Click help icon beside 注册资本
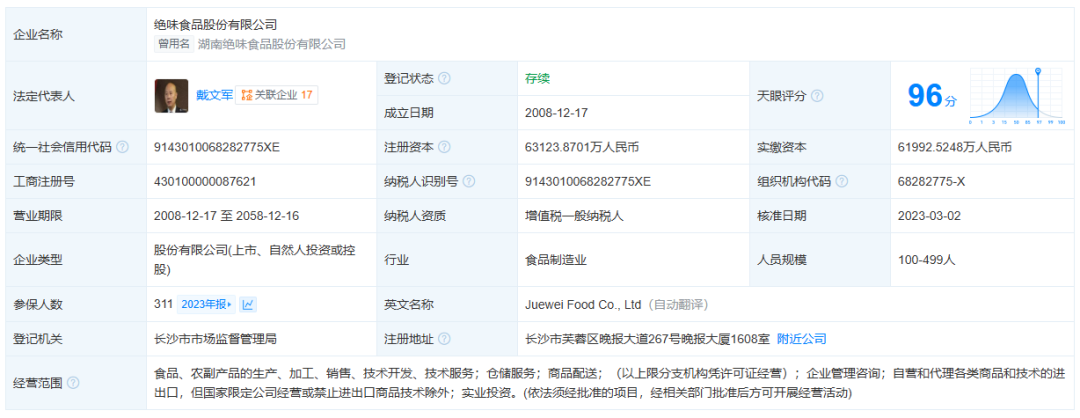The width and height of the screenshot is (1080, 418). pos(444,147)
